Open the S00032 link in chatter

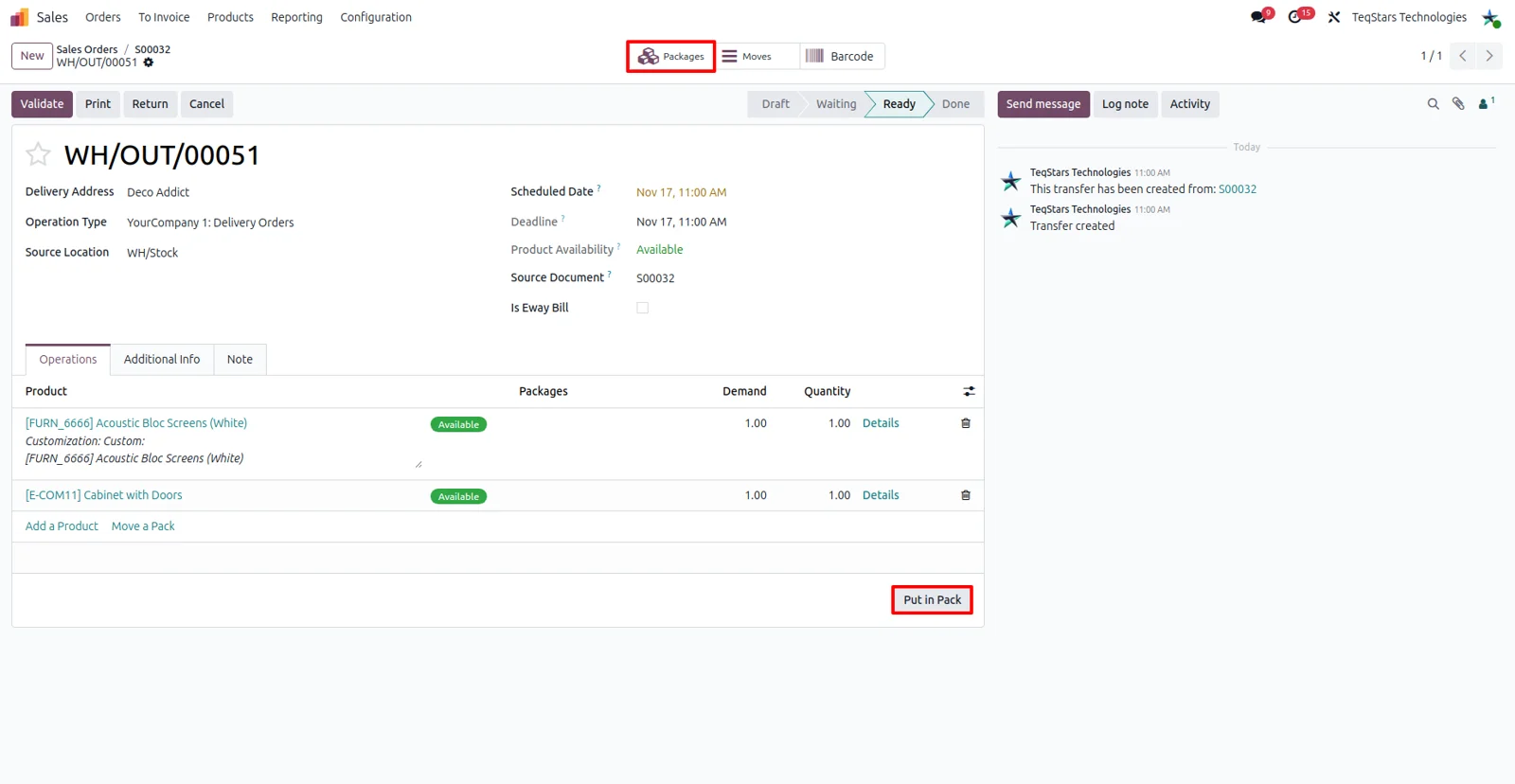click(1238, 189)
